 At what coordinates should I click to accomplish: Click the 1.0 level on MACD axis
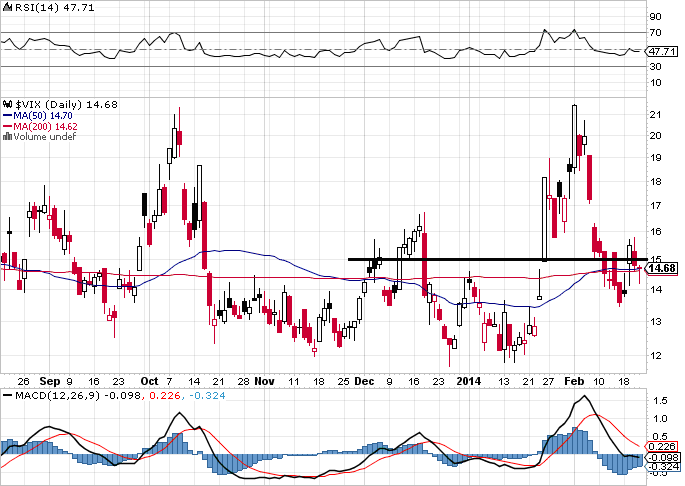[661, 418]
